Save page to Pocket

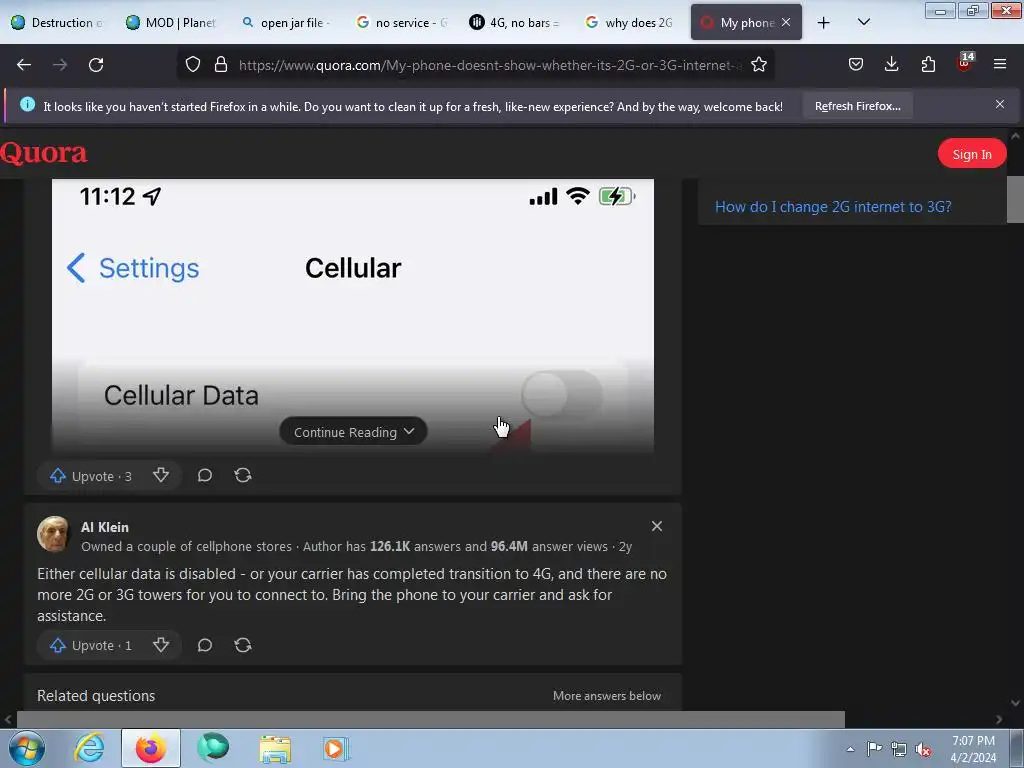[x=856, y=65]
